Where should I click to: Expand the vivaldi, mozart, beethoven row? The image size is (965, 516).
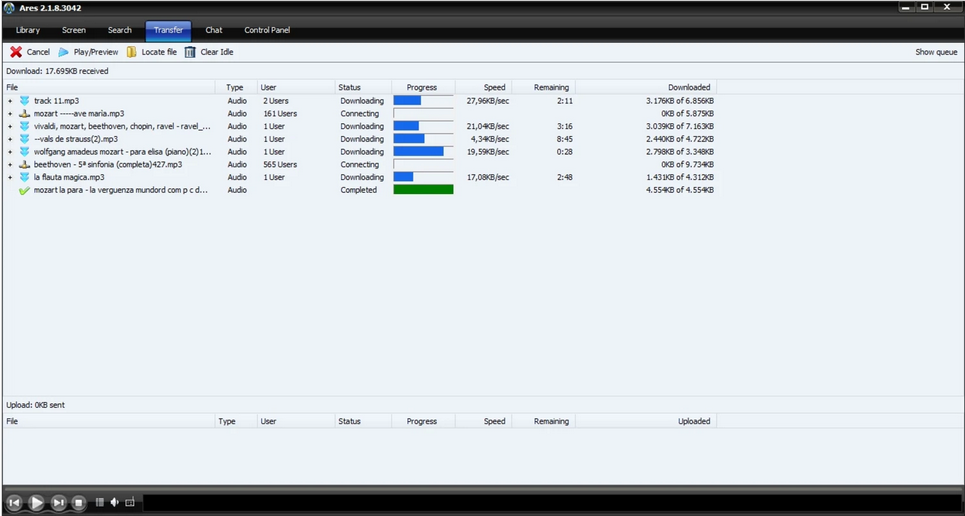pyautogui.click(x=10, y=126)
